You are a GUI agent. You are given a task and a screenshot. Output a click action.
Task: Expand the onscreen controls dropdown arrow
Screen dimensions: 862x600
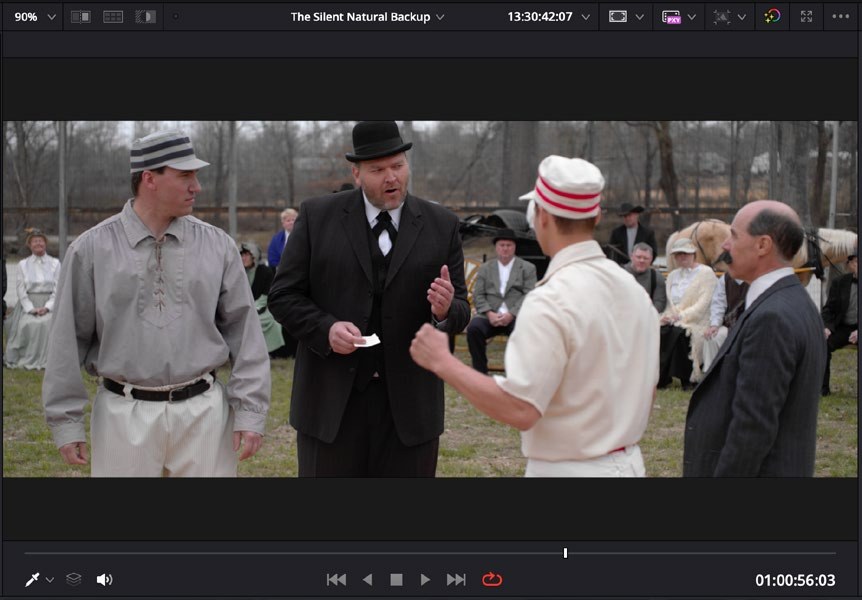pos(742,17)
